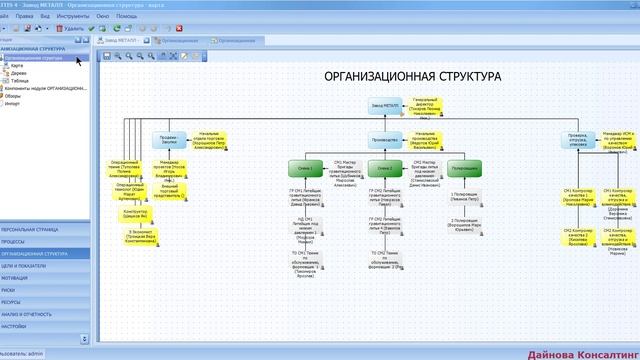The image size is (640, 360).
Task: Click the Удалить delete button with trash icon
Action: coord(70,29)
